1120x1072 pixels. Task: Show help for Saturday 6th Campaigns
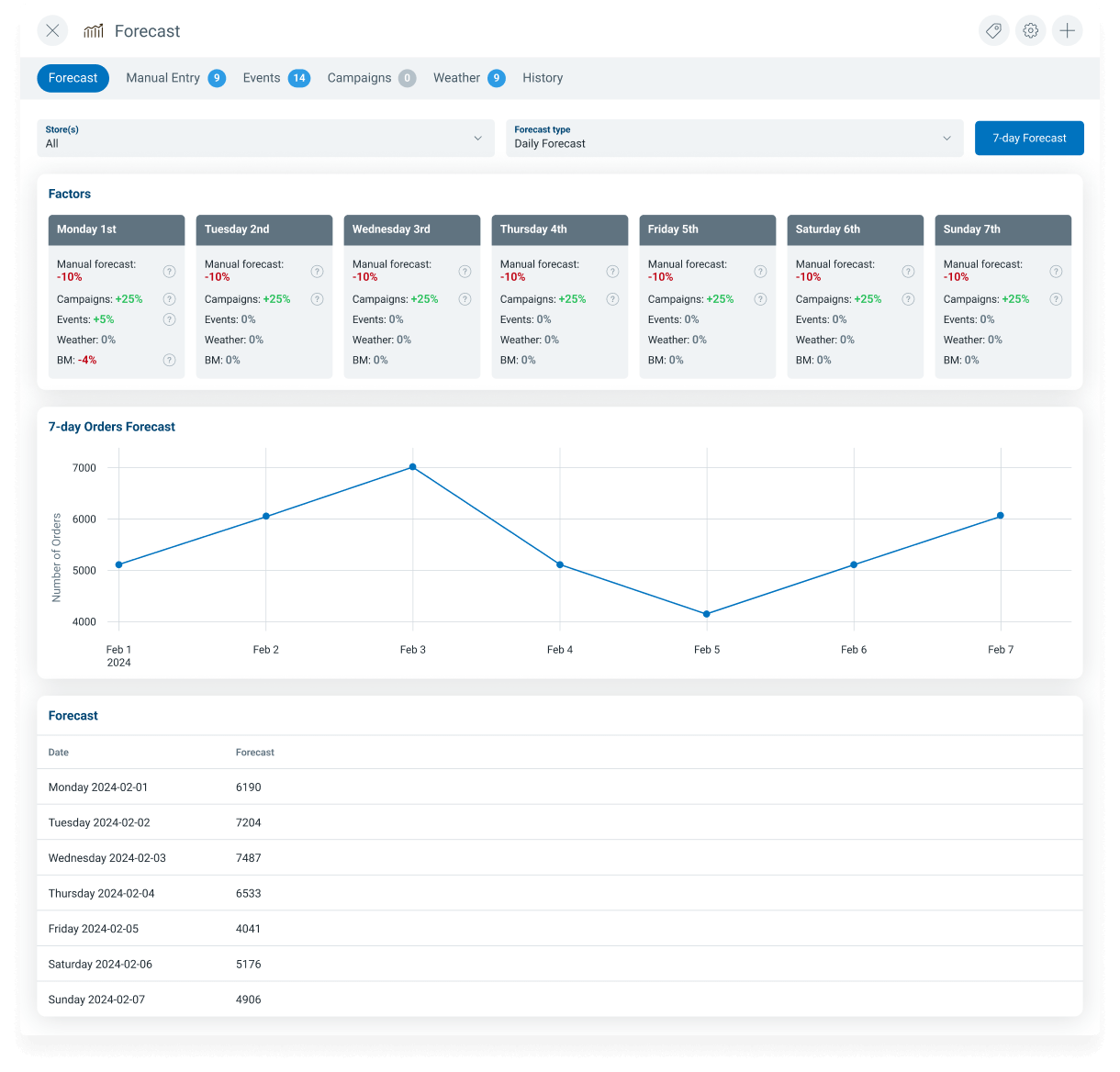point(908,299)
